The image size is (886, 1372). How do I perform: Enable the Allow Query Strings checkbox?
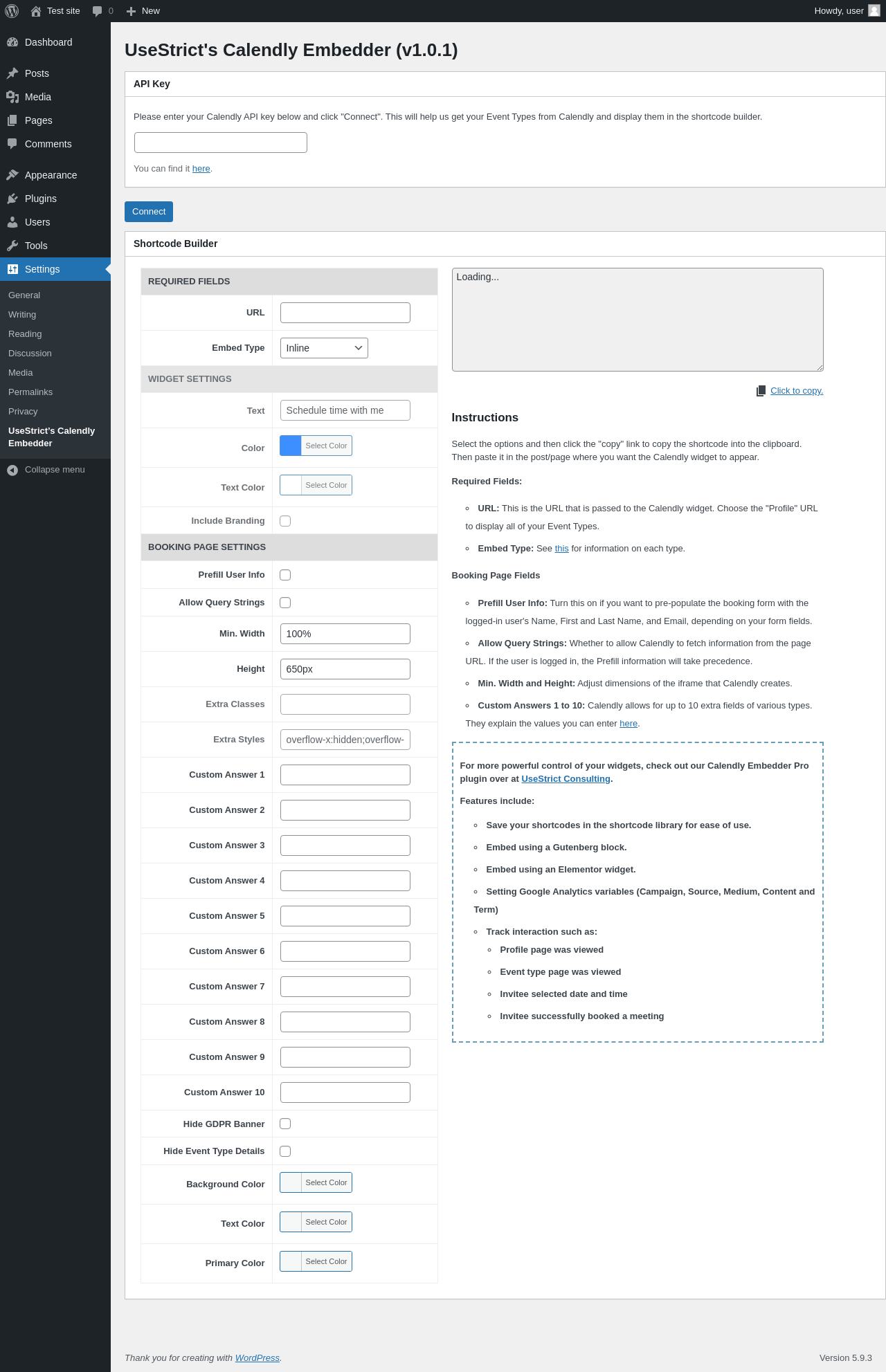[x=285, y=603]
